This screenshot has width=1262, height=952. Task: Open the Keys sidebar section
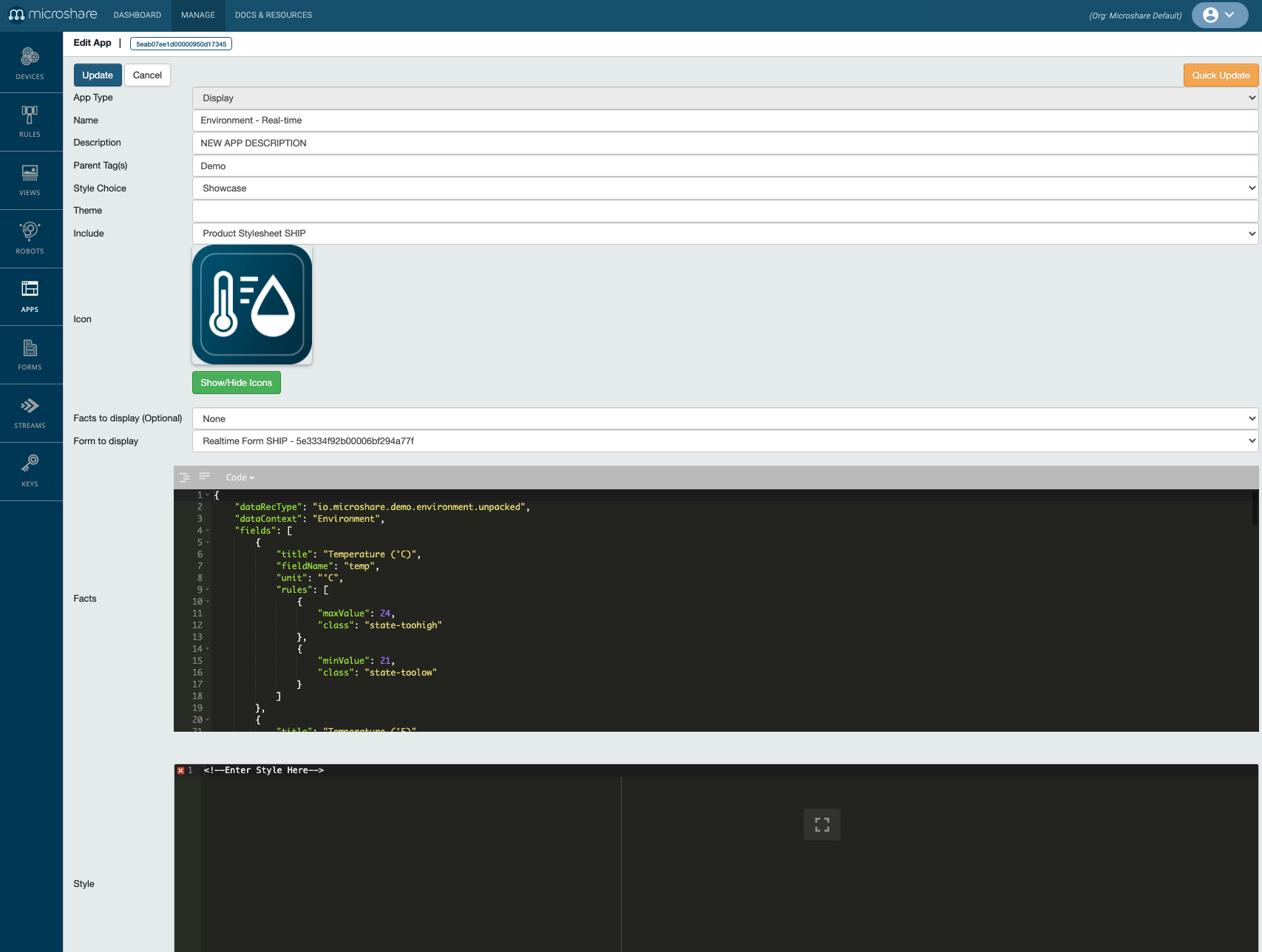(30, 472)
